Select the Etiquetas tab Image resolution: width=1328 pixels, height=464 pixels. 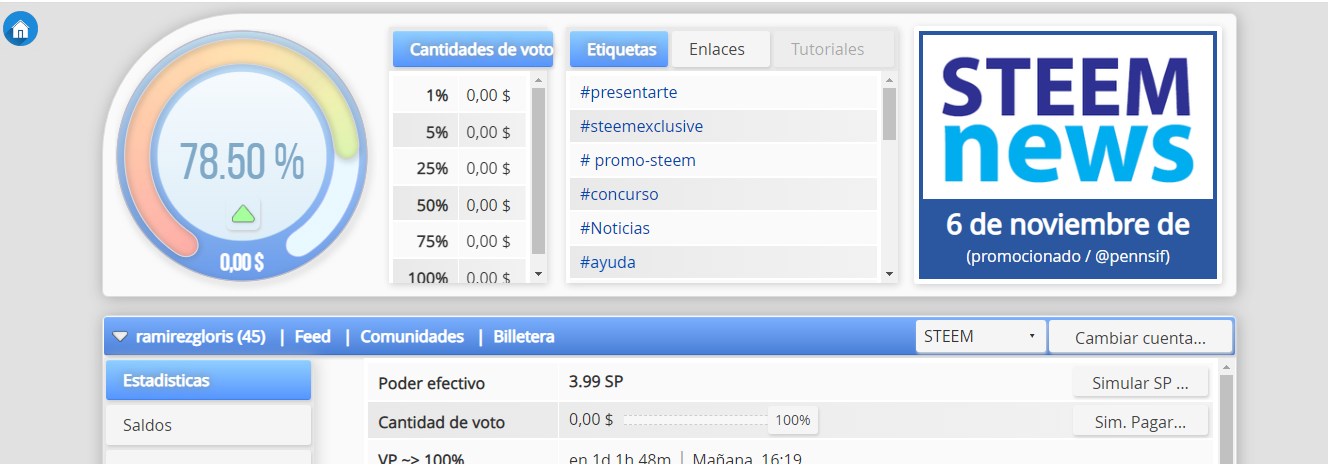click(x=621, y=49)
